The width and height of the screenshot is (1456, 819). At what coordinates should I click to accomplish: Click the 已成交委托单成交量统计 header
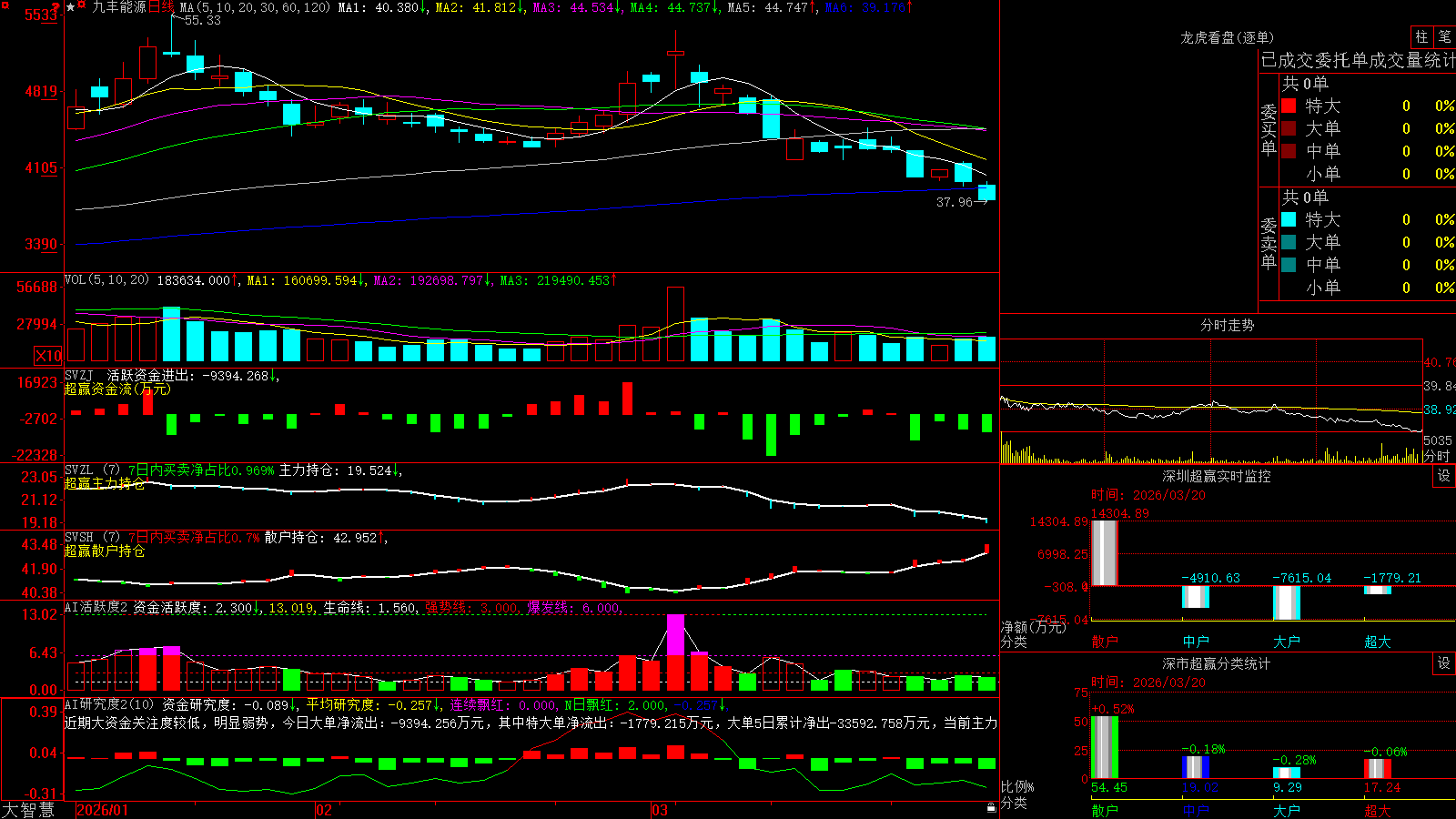pyautogui.click(x=1358, y=60)
